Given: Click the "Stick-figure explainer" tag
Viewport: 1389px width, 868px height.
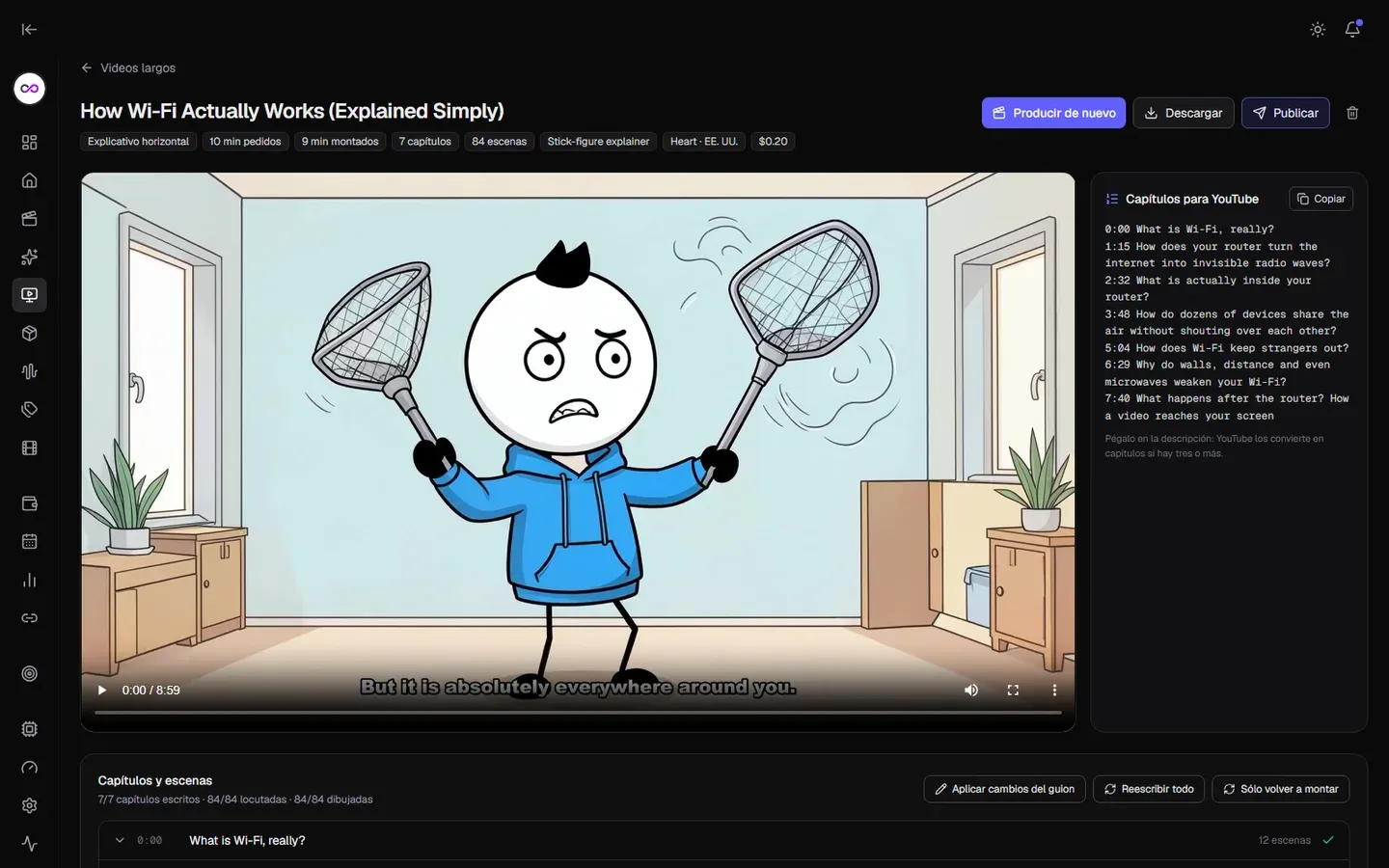Looking at the screenshot, I should (598, 142).
